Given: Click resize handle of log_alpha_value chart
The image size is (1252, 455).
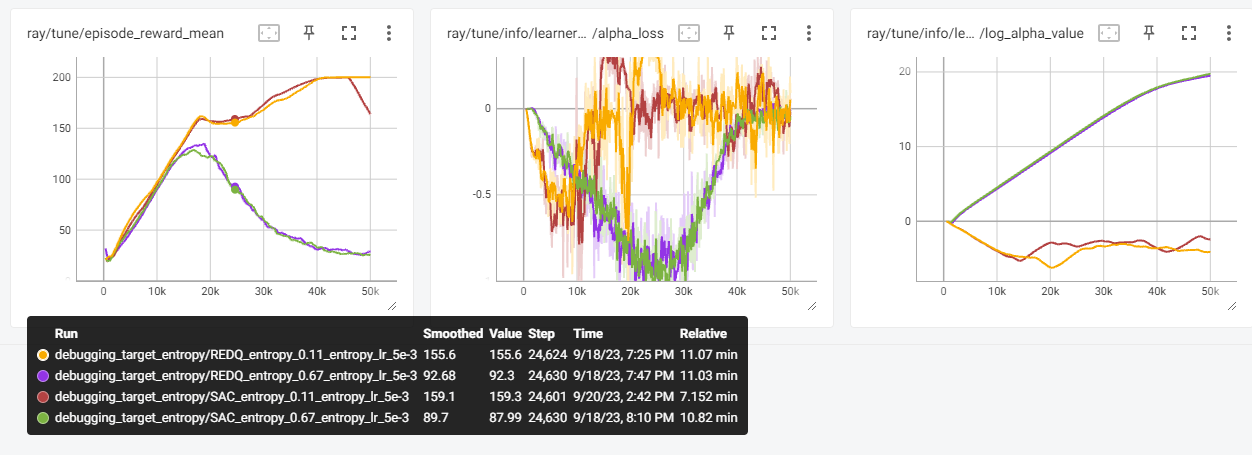Looking at the screenshot, I should pyautogui.click(x=1231, y=306).
